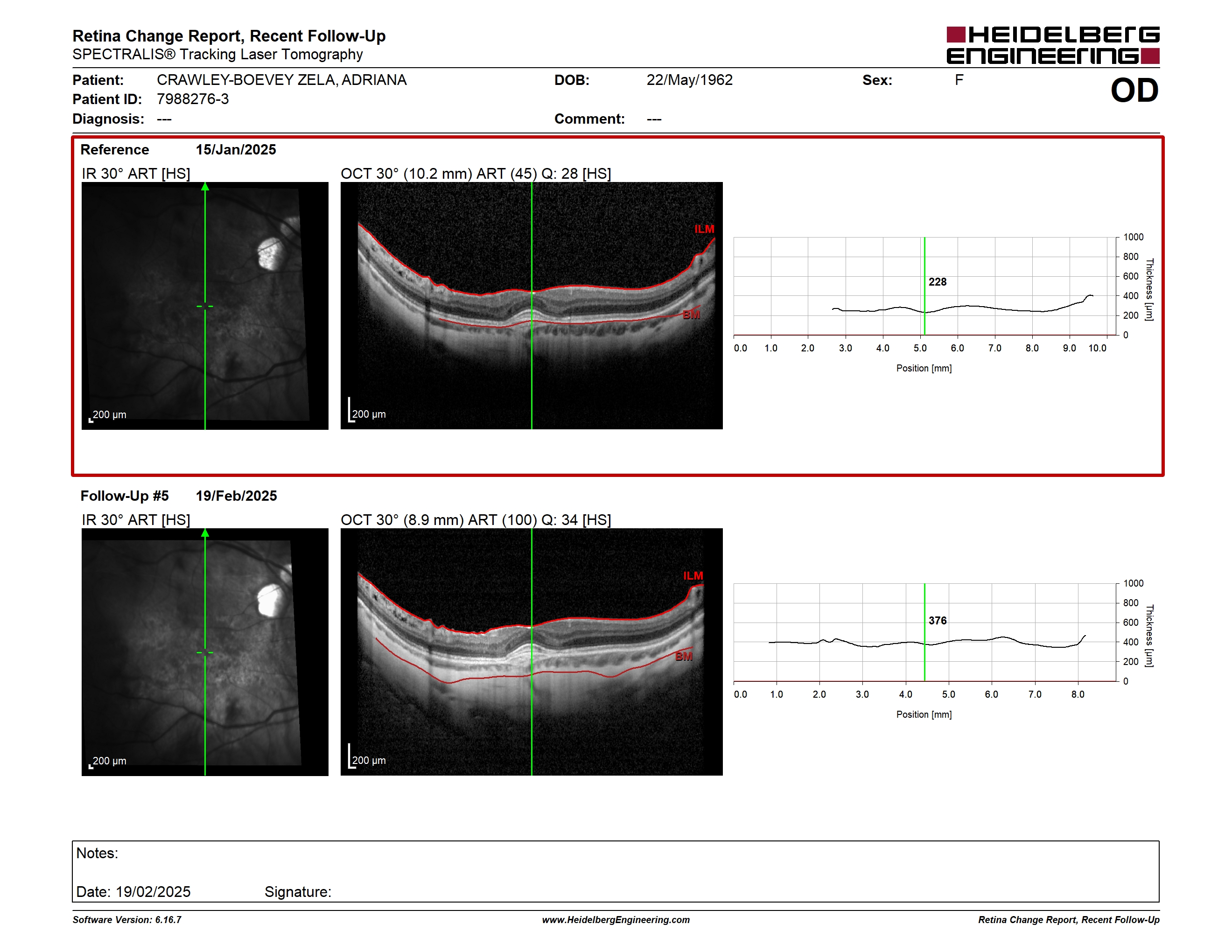The image size is (1232, 952).
Task: Click the ILM label on follow-up OCT scan
Action: coord(693,576)
